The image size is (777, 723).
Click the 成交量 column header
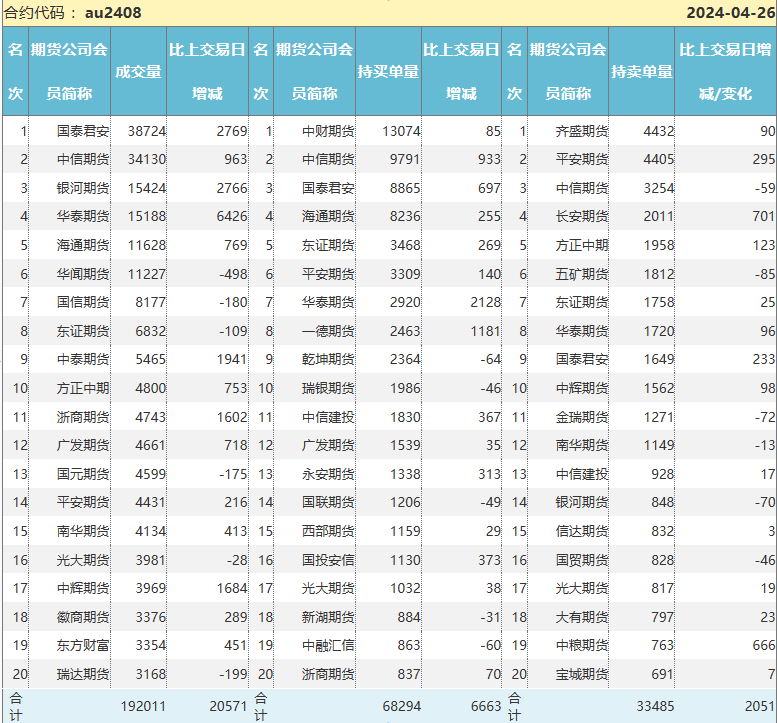(x=138, y=71)
